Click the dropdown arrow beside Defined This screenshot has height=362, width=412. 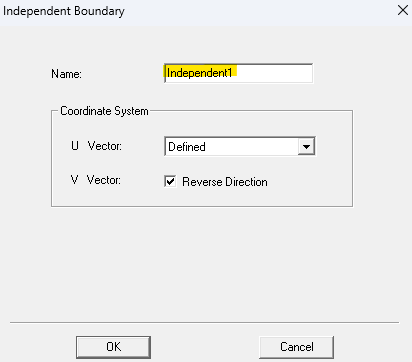(306, 146)
